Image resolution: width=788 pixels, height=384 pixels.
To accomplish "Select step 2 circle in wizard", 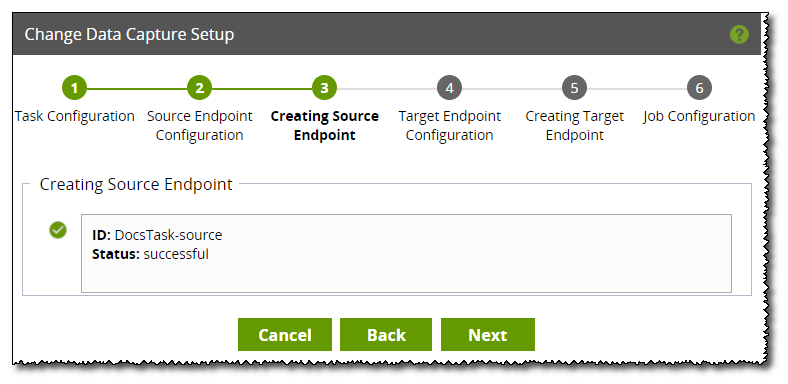I will [x=200, y=88].
